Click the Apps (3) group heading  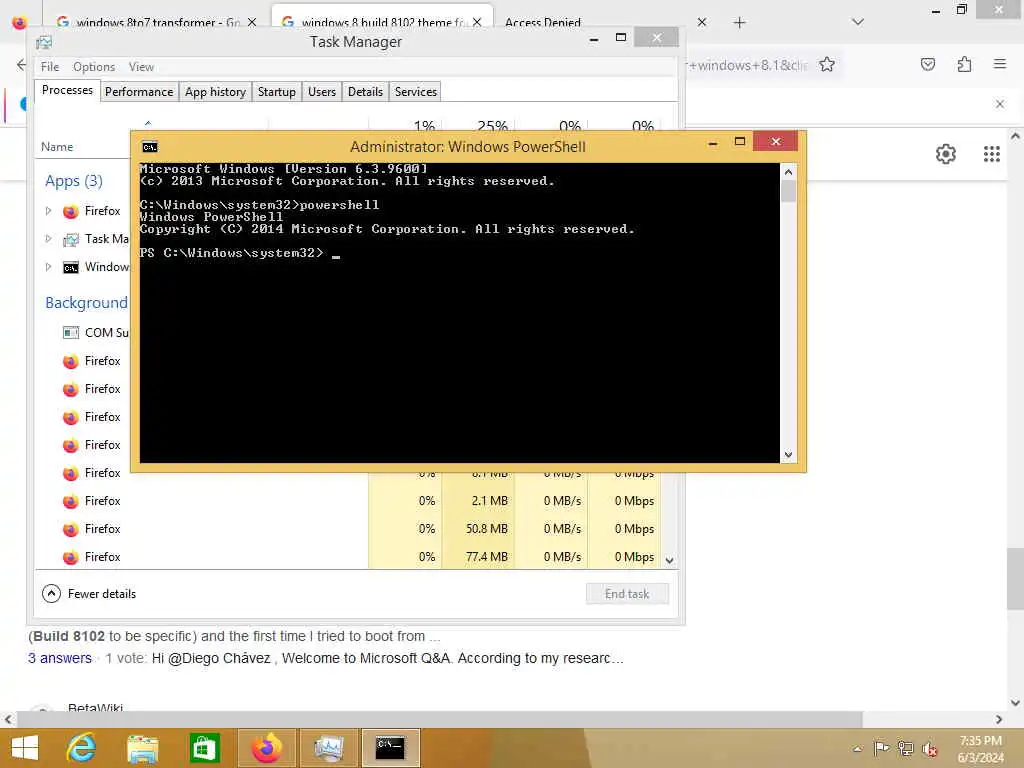click(x=74, y=181)
